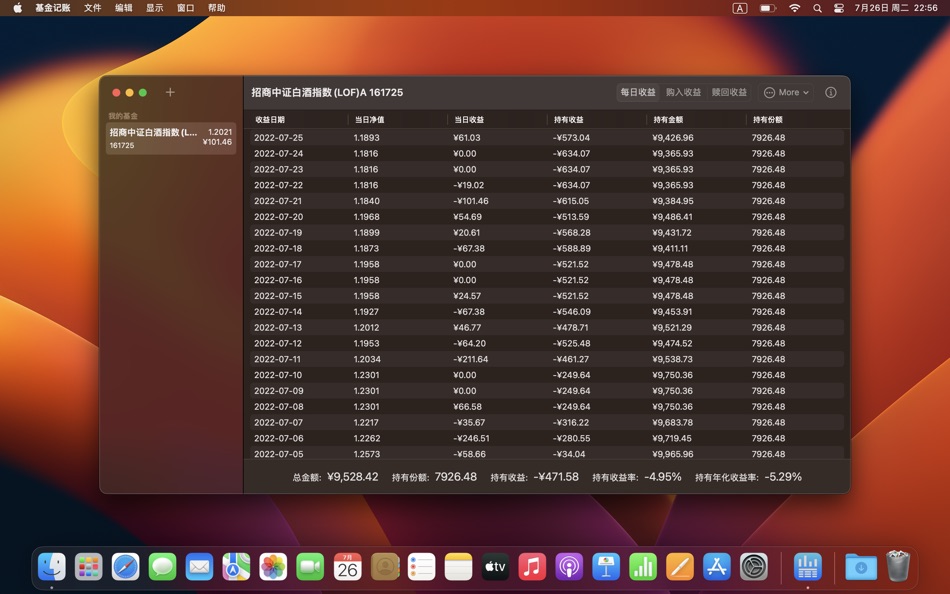
Task: Open the 基金记账 app in Dock
Action: tap(807, 567)
